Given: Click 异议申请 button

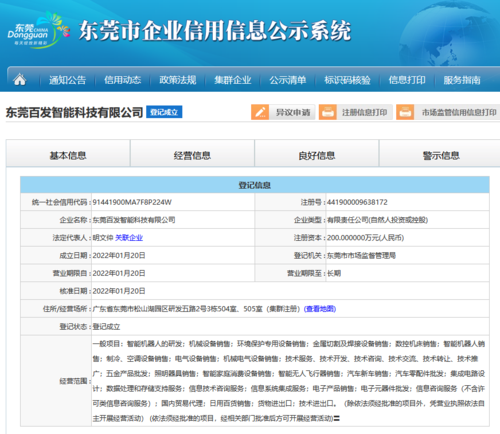Looking at the screenshot, I should tap(283, 112).
